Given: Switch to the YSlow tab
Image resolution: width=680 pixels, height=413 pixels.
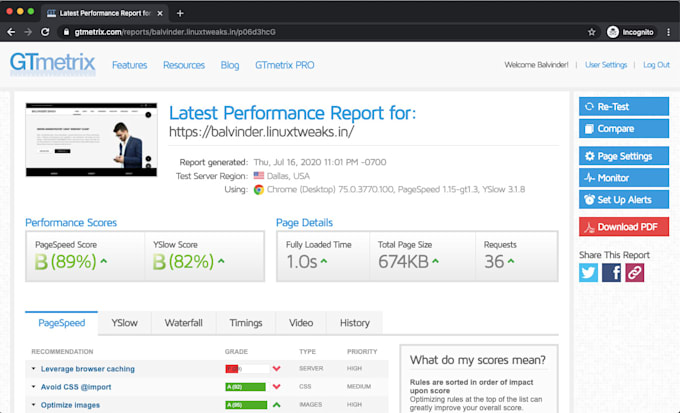Looking at the screenshot, I should point(124,323).
